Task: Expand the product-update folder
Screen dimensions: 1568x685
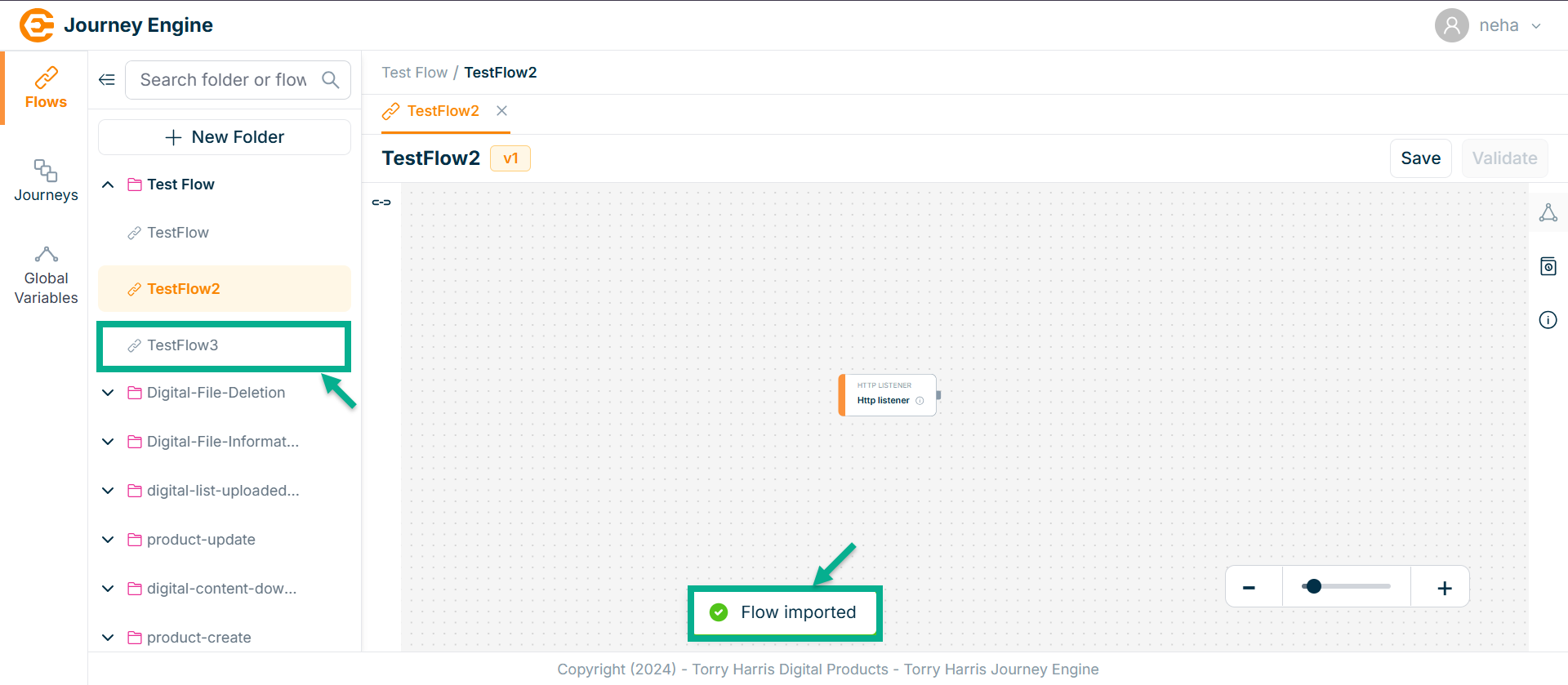Action: 108,540
